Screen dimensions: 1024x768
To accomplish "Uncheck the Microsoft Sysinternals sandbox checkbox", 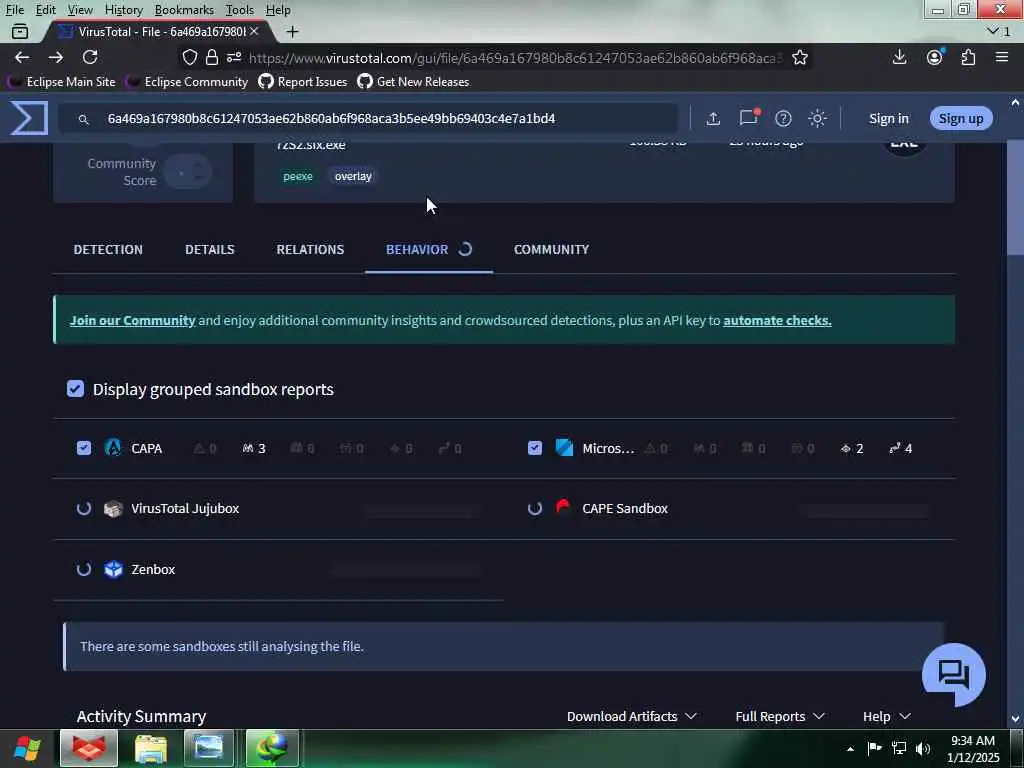I will click(x=535, y=448).
